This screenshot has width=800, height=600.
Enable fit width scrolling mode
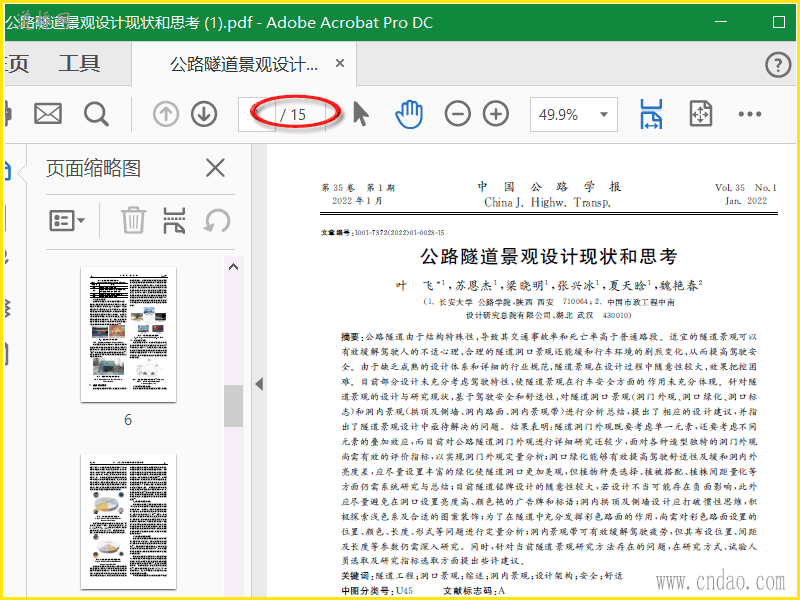pyautogui.click(x=651, y=114)
